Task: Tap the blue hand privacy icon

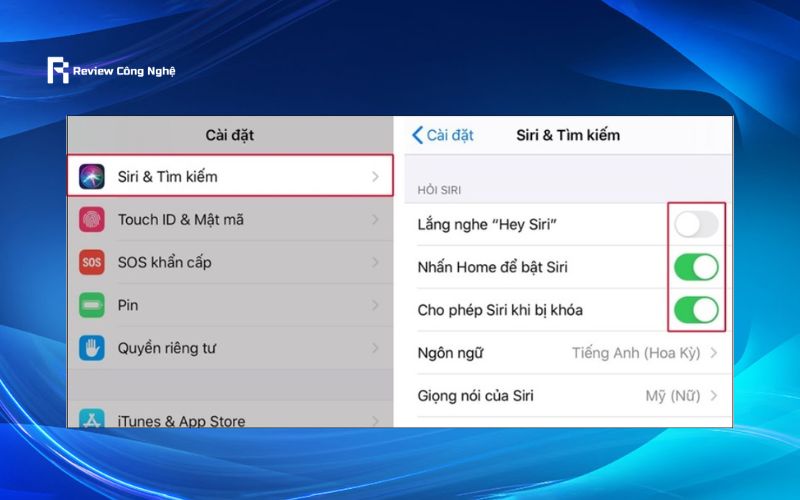Action: [92, 348]
